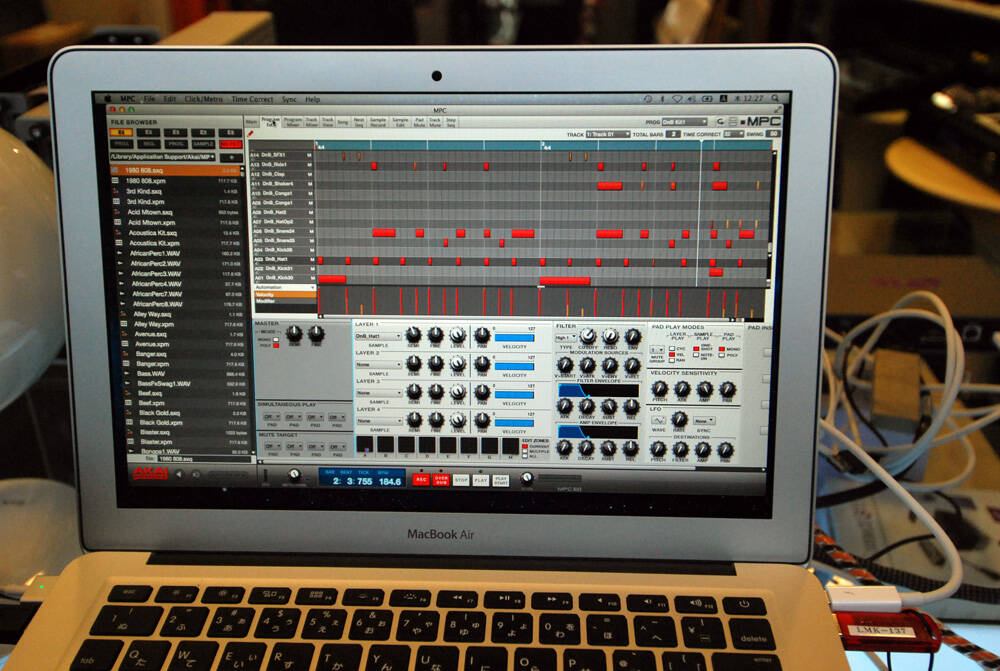Screen dimensions: 1000x671
Task: Click the Filter Envelope Decay knob
Action: (x=587, y=406)
